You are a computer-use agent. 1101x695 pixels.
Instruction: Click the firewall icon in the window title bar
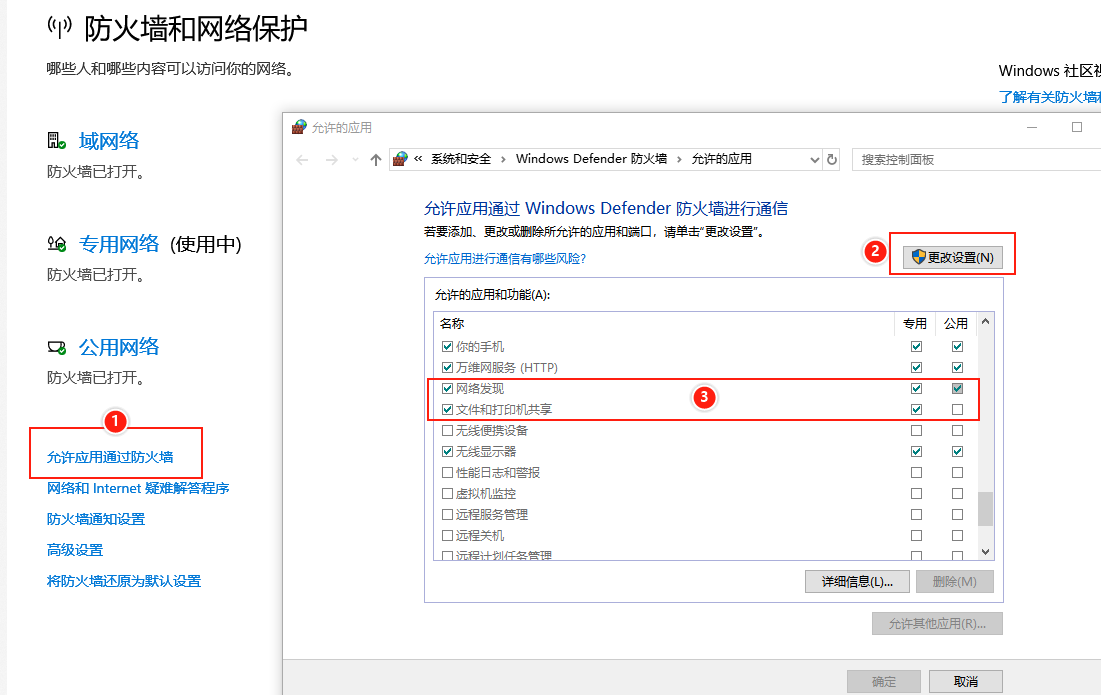coord(300,127)
